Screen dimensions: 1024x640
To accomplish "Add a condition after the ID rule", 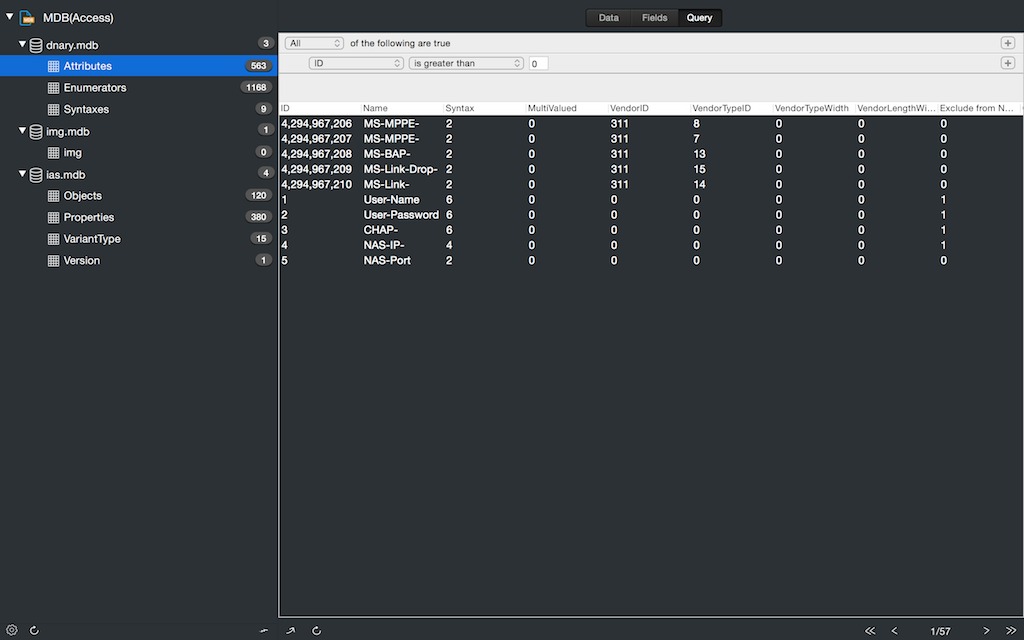I will point(1007,63).
